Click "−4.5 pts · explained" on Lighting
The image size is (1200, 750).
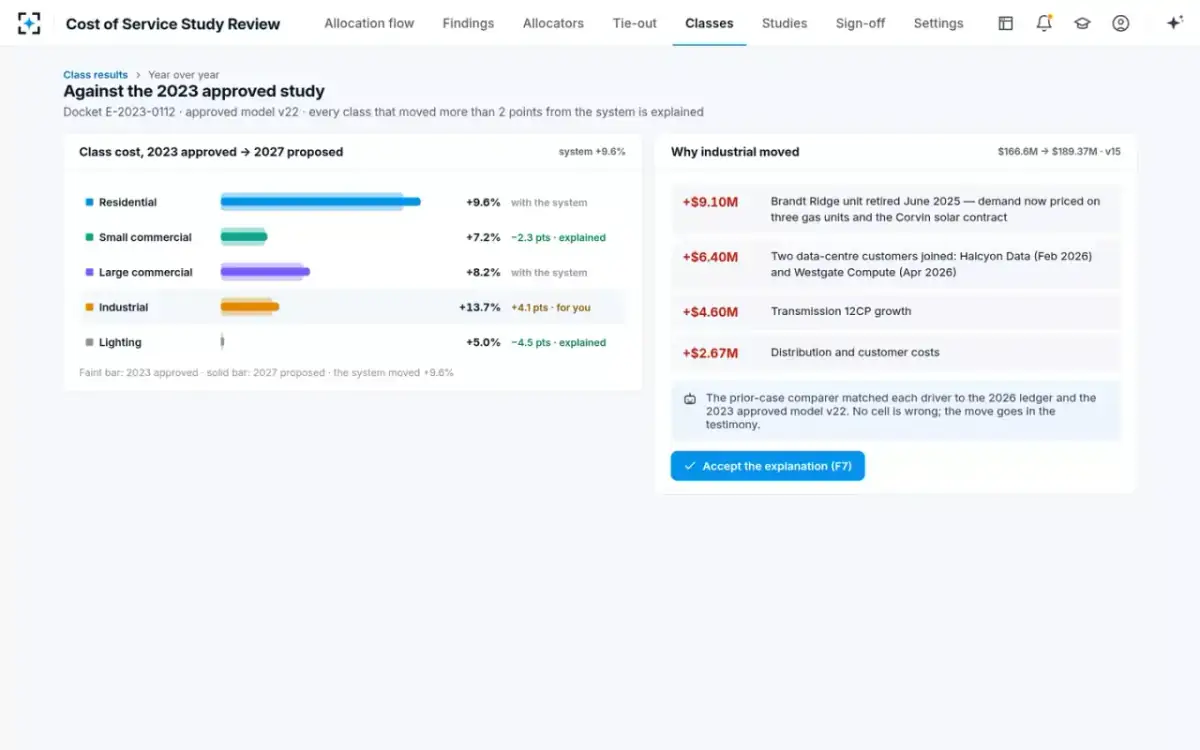[x=558, y=343]
